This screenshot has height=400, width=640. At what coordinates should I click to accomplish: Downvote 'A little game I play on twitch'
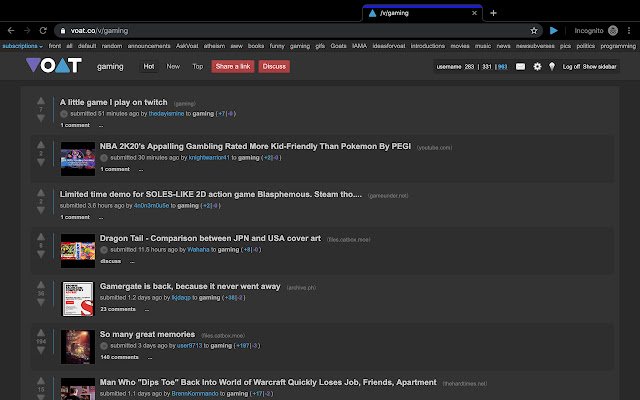(x=41, y=118)
